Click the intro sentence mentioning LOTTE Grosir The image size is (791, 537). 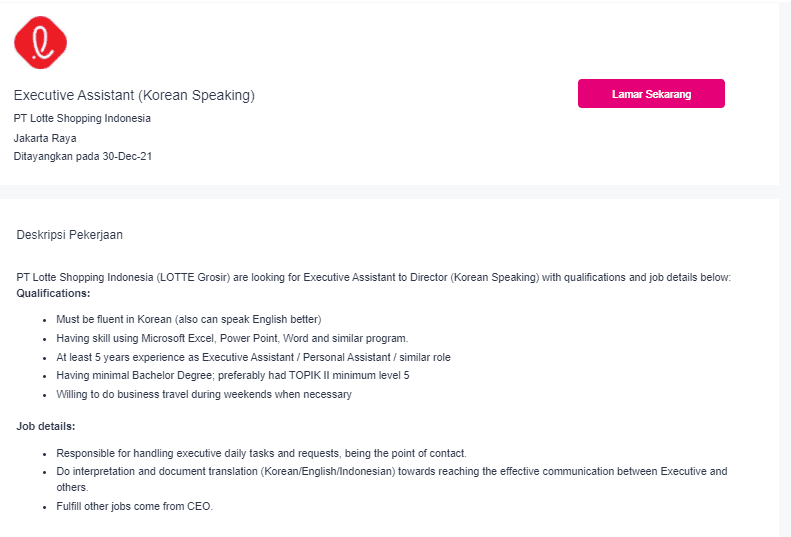click(x=373, y=277)
